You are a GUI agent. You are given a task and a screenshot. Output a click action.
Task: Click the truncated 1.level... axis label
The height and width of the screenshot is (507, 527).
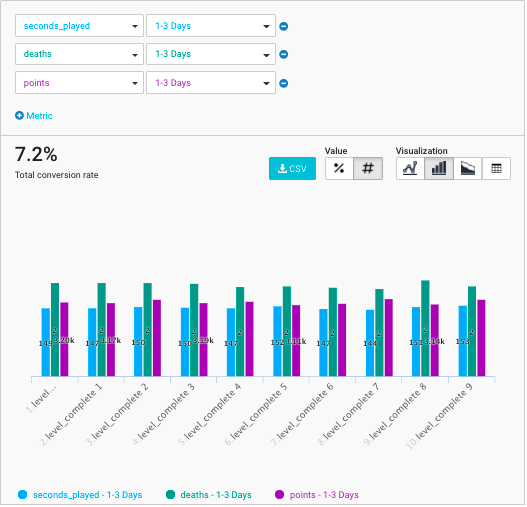pyautogui.click(x=41, y=400)
